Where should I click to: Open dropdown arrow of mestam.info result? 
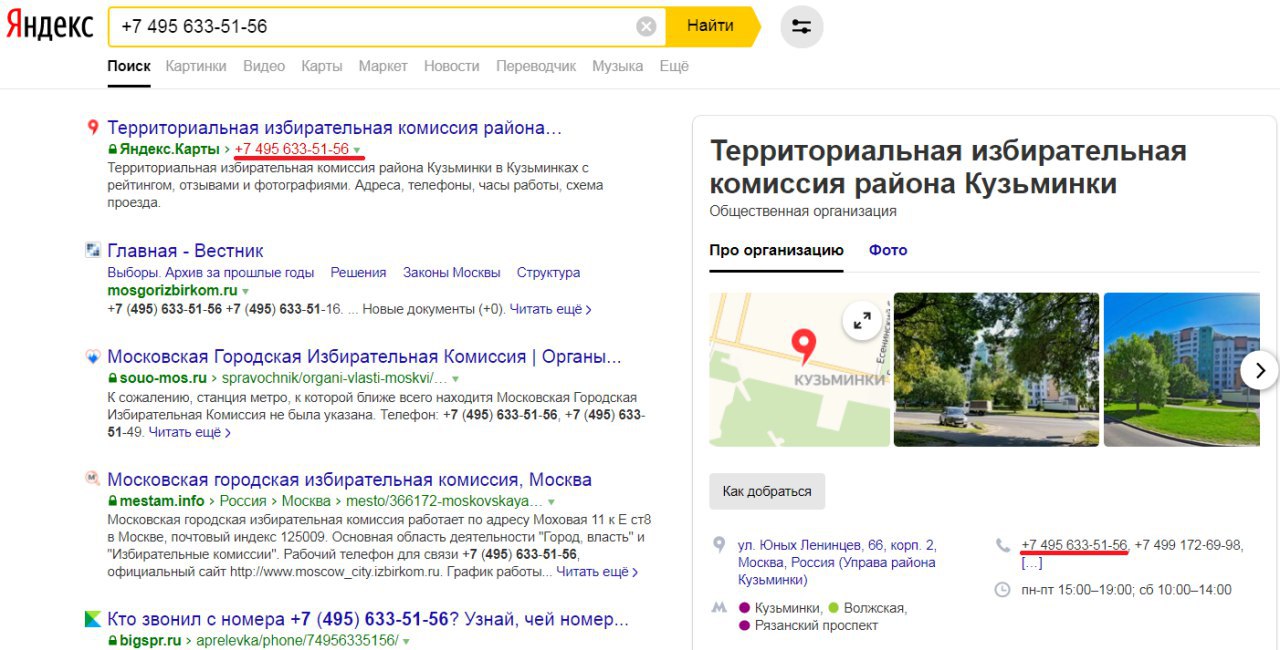point(551,501)
